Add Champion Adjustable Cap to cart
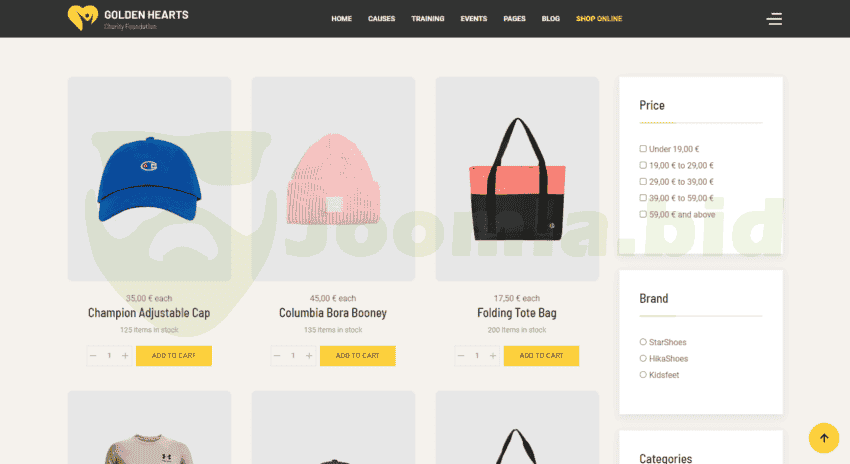This screenshot has width=850, height=464. 174,356
